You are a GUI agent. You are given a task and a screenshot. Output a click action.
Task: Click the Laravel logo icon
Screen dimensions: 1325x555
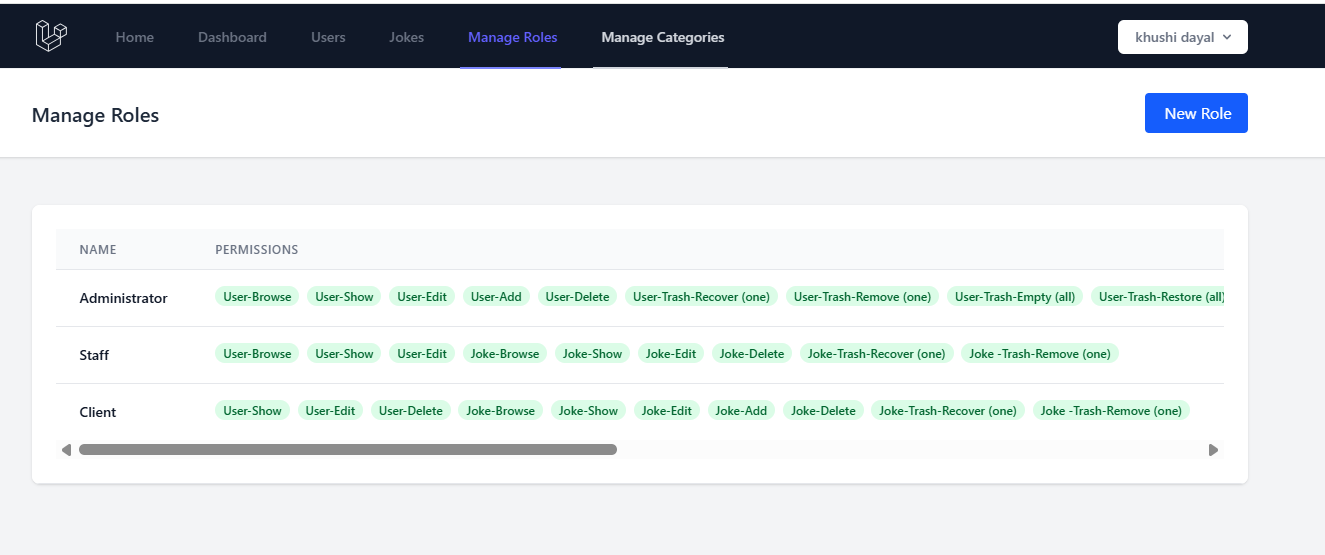(x=51, y=36)
